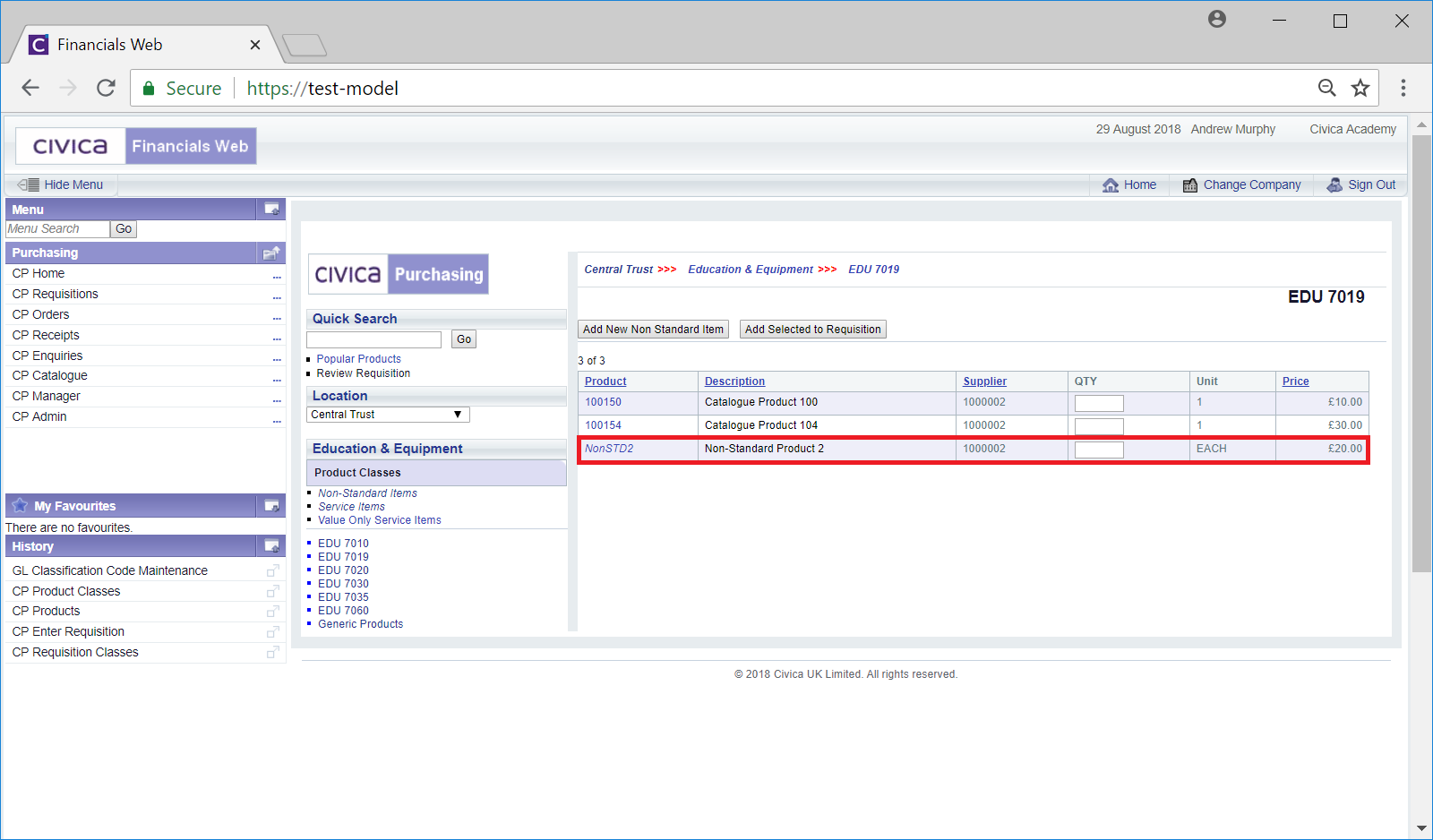Click the Home house icon
This screenshot has width=1433, height=840.
click(1111, 185)
